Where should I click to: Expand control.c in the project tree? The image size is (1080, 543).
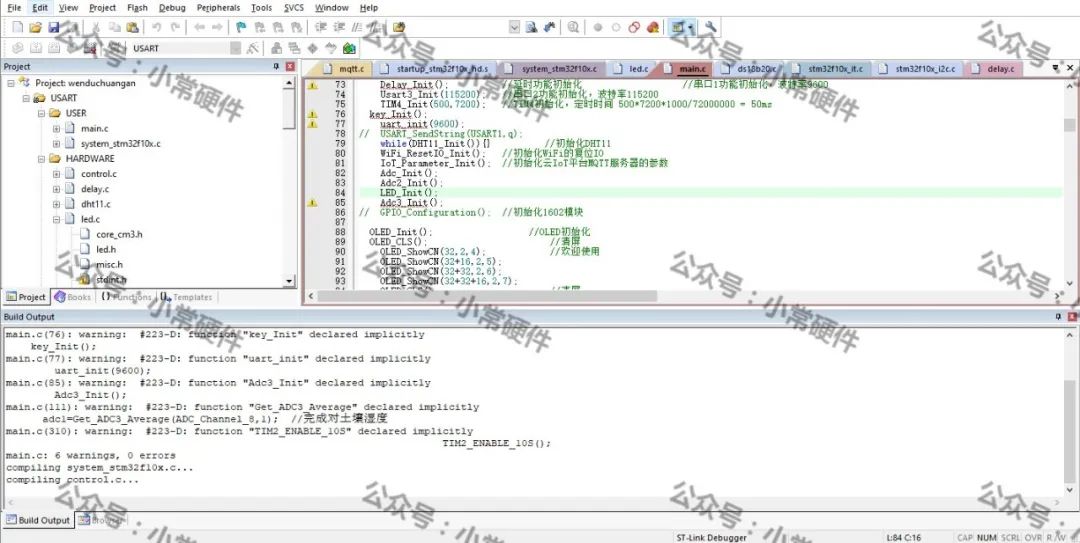click(x=56, y=174)
